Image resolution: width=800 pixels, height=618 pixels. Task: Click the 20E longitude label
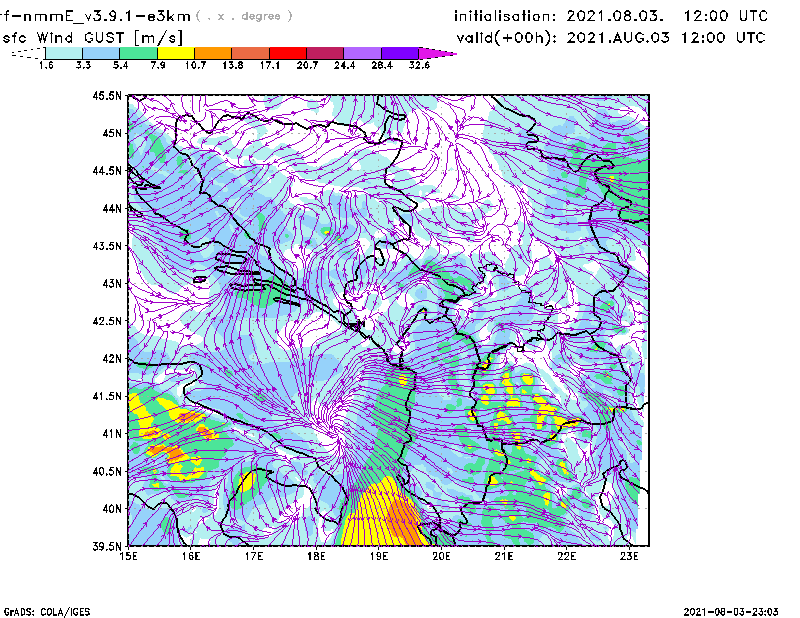tap(441, 556)
